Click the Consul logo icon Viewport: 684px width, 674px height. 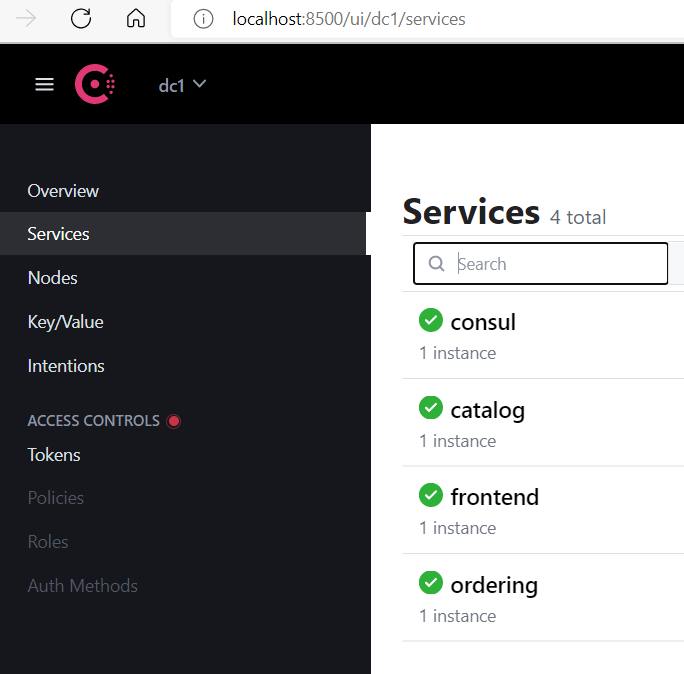pyautogui.click(x=95, y=85)
